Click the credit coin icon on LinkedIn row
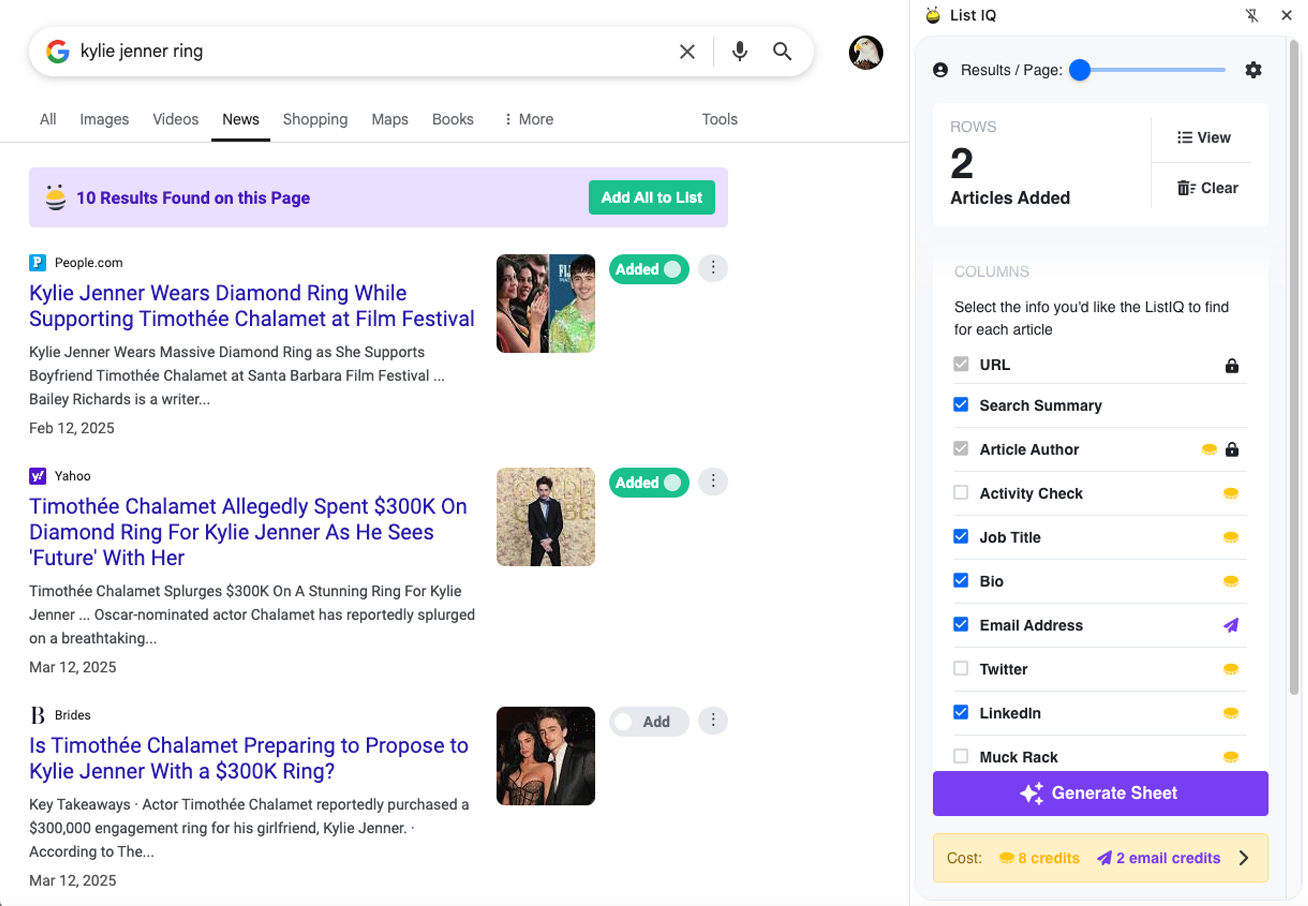The height and width of the screenshot is (906, 1308). point(1232,714)
